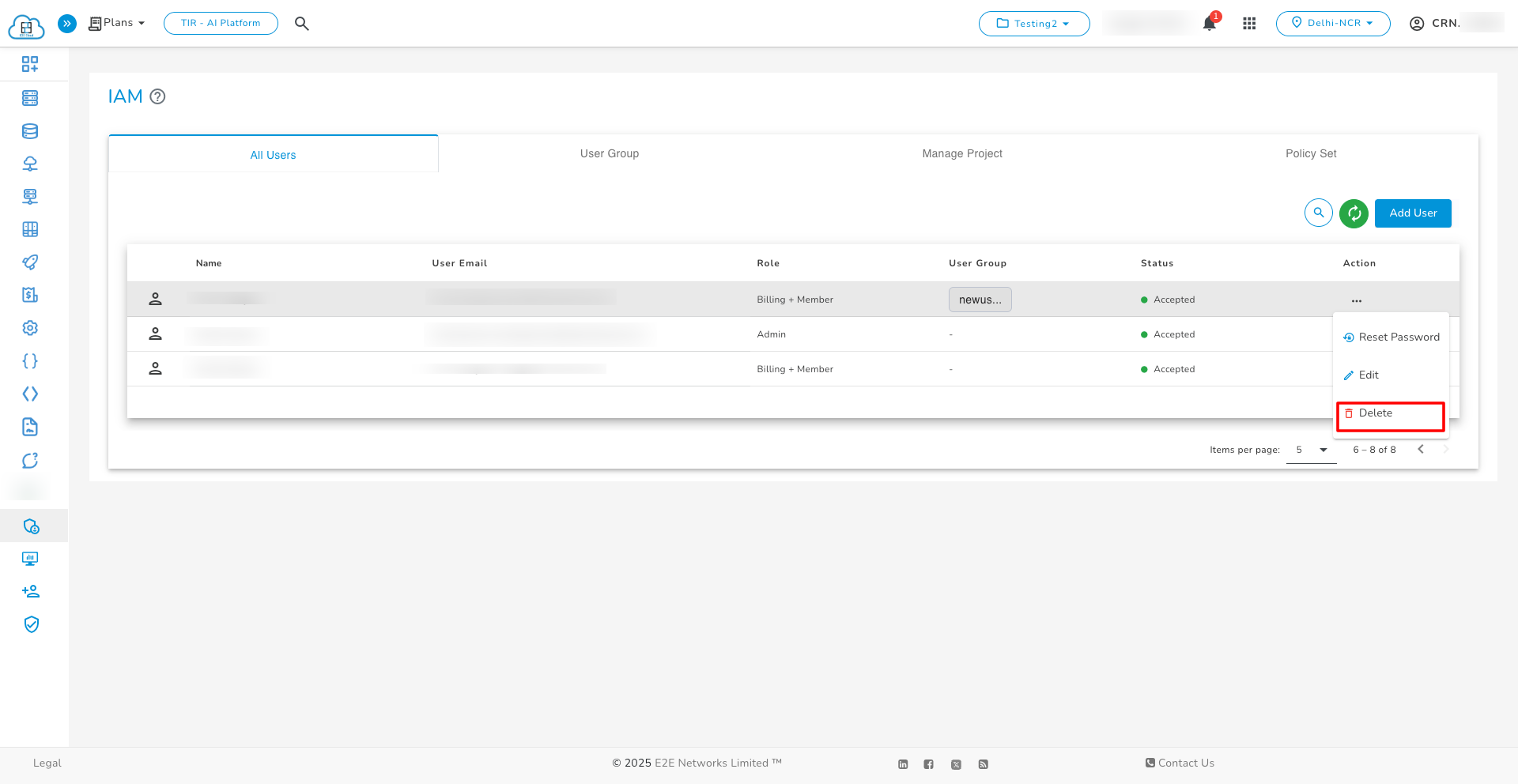Click the Add User button
Image resolution: width=1518 pixels, height=784 pixels.
(1413, 213)
